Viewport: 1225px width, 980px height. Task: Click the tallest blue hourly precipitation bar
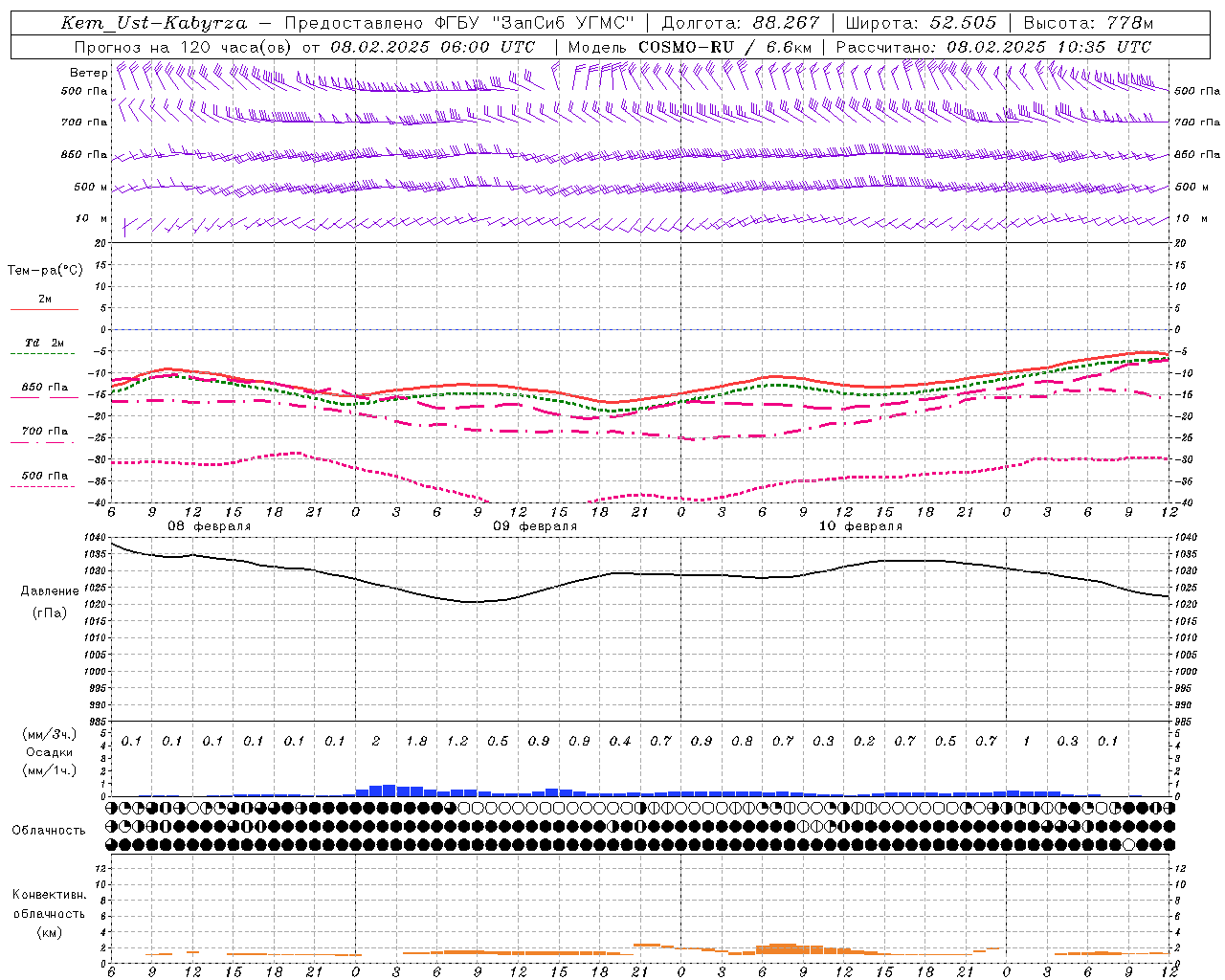pos(390,791)
